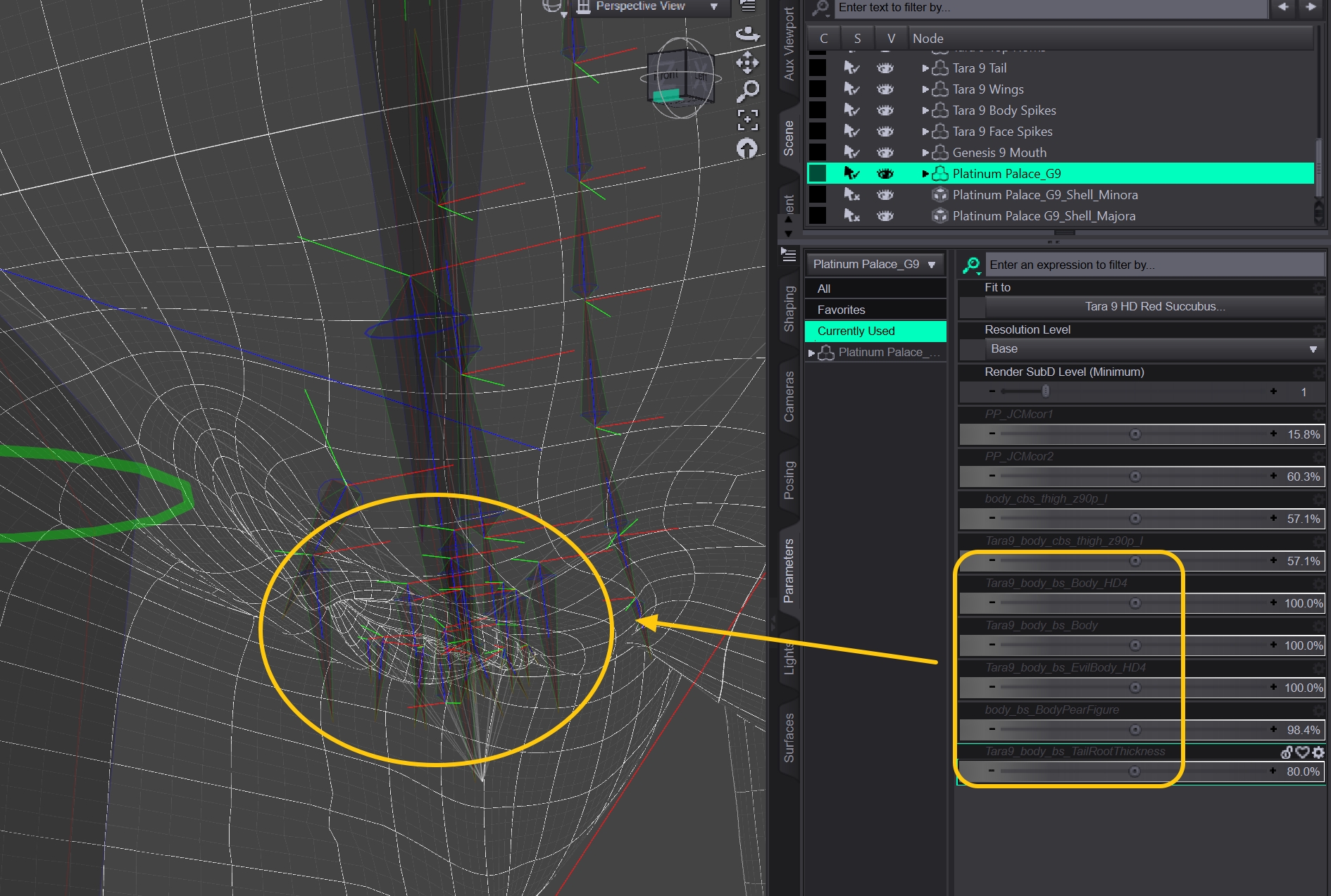Toggle visibility of Tara 9 Wings
1331x896 pixels.
(885, 89)
